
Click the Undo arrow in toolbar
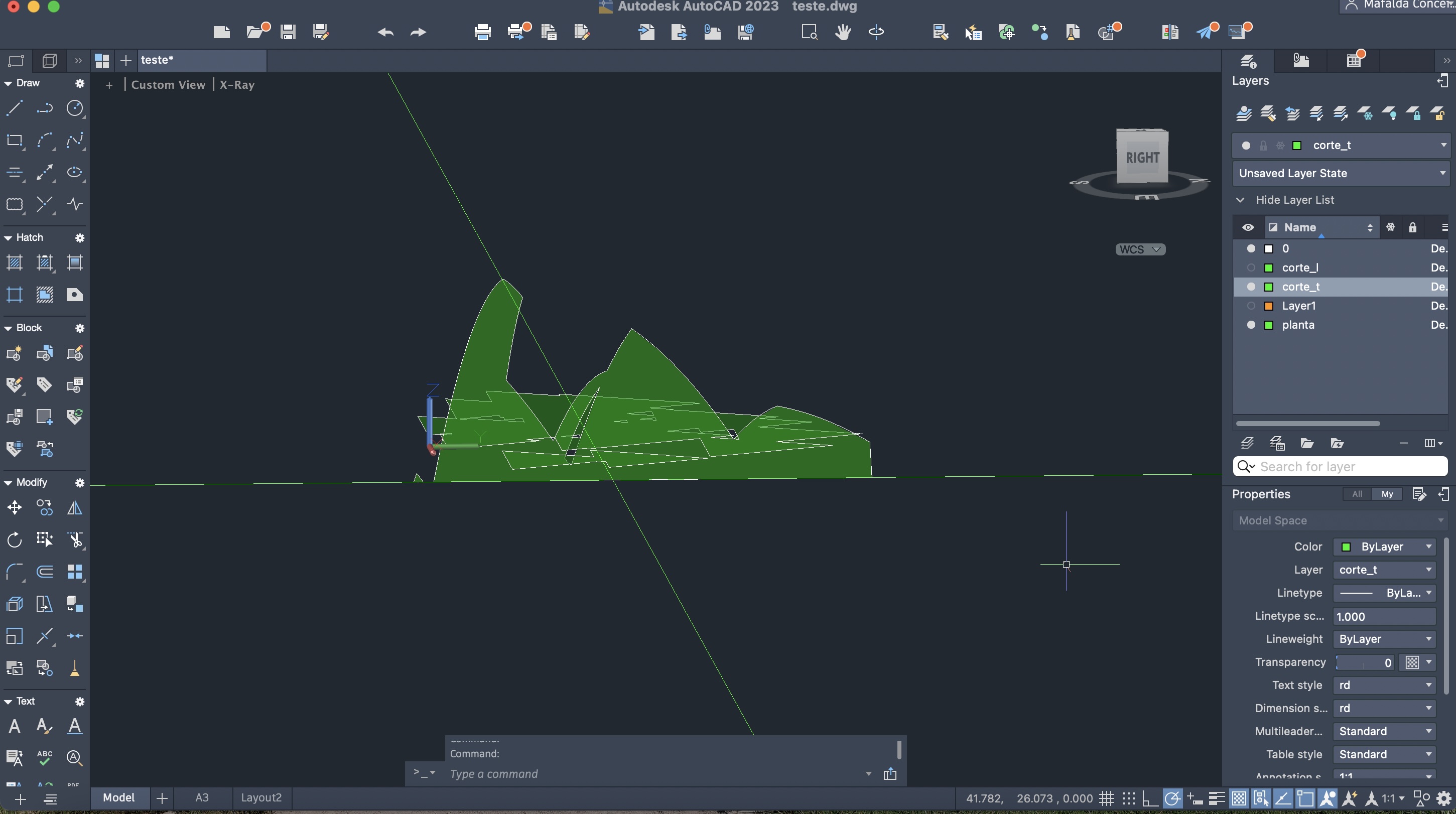pos(385,32)
